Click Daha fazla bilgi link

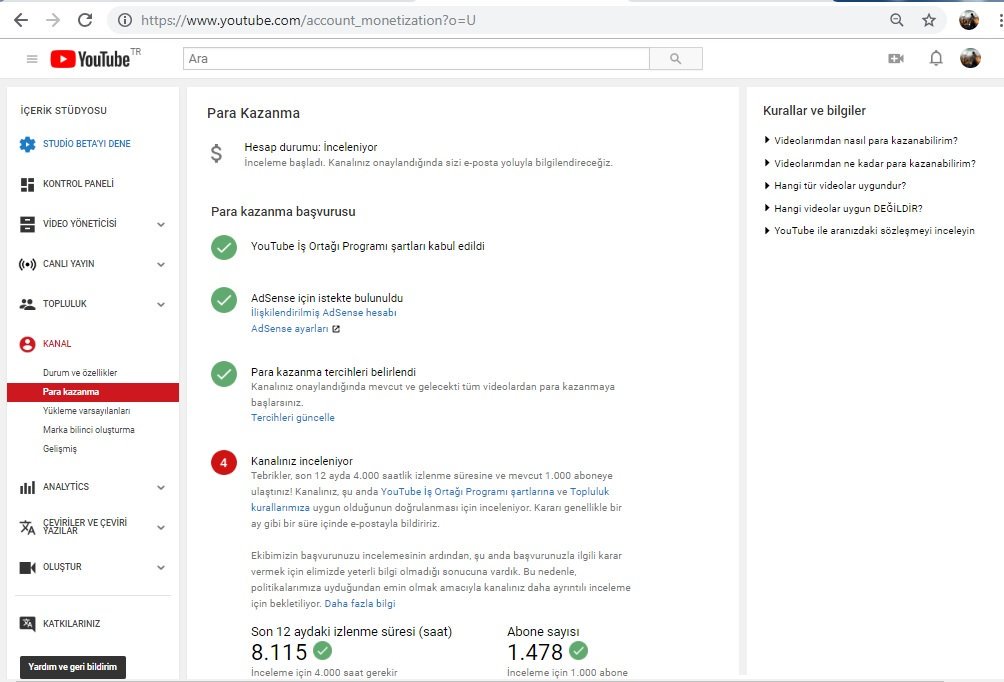[x=360, y=604]
